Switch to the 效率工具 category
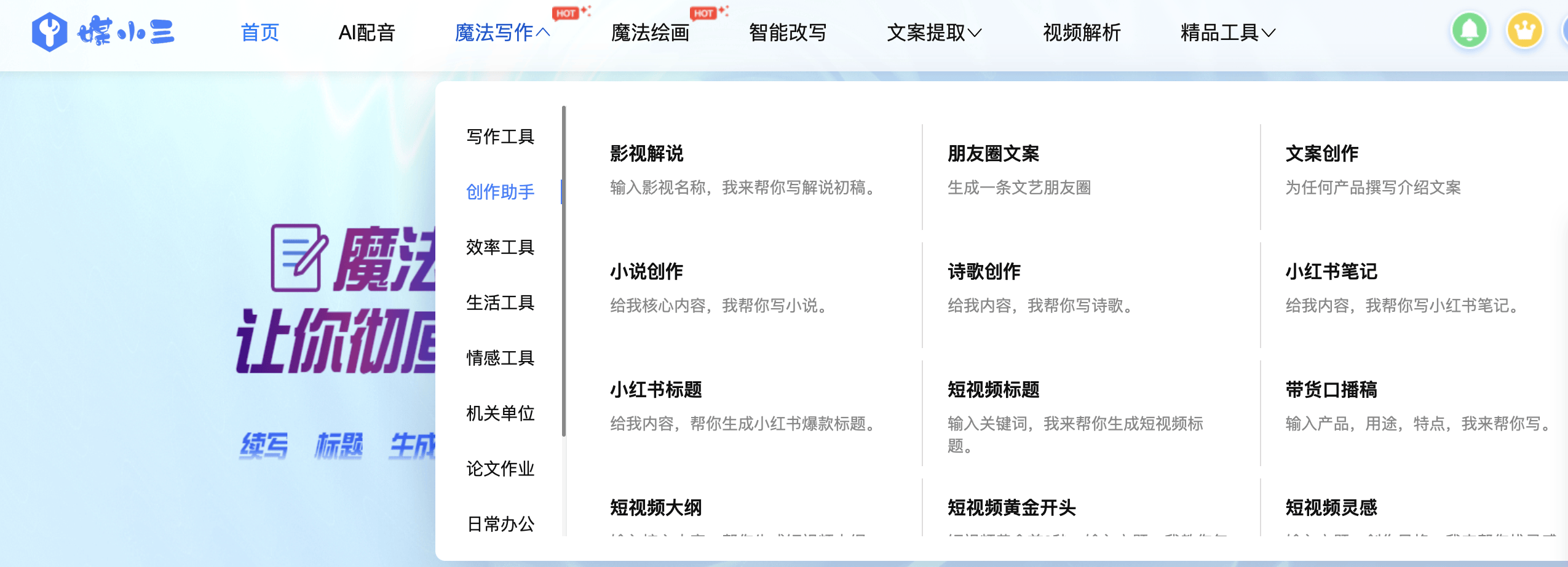 tap(500, 247)
